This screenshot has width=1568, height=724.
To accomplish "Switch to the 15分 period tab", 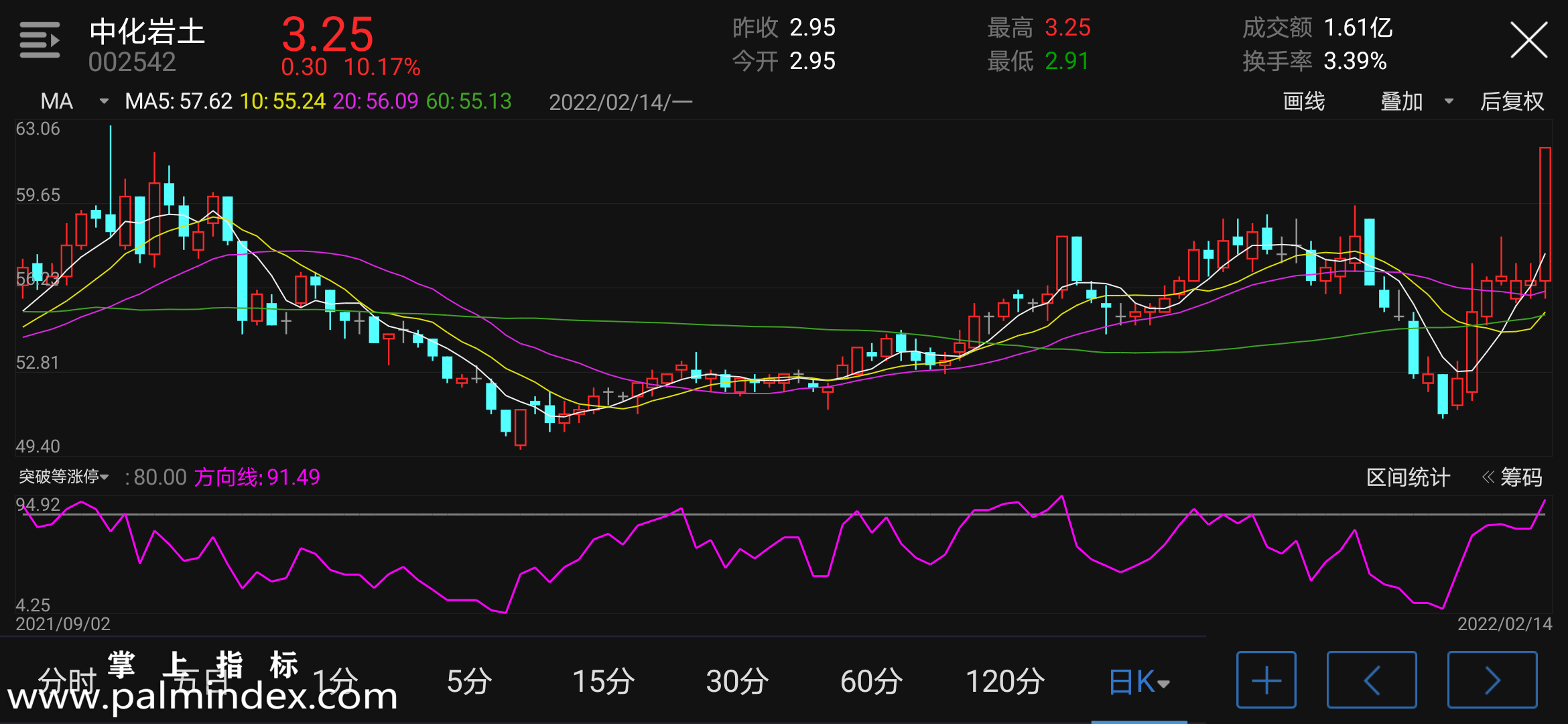I will pos(603,682).
